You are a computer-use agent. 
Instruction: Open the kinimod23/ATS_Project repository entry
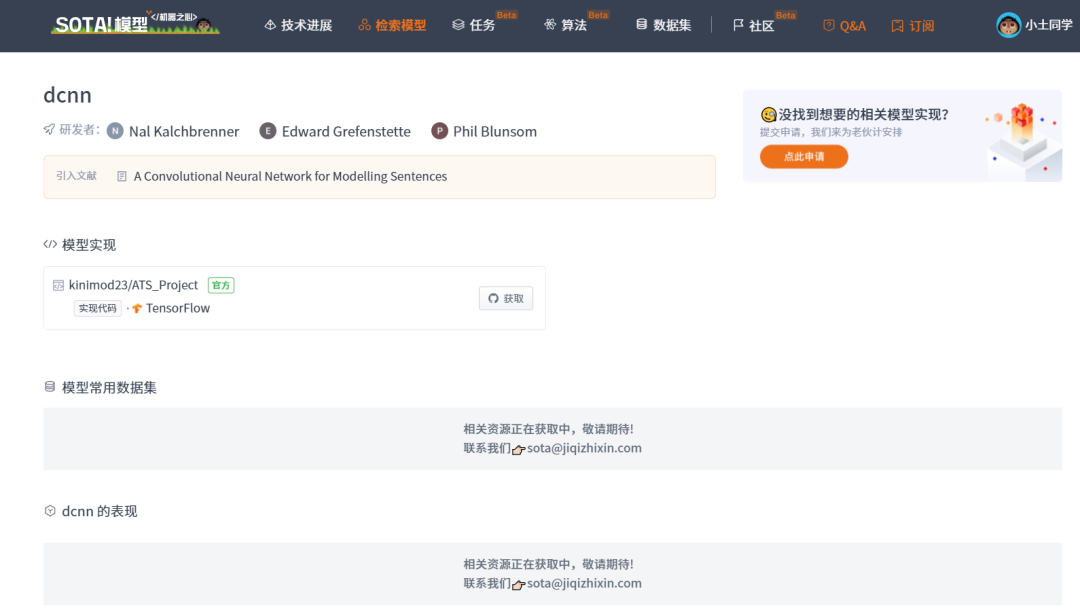pos(133,284)
